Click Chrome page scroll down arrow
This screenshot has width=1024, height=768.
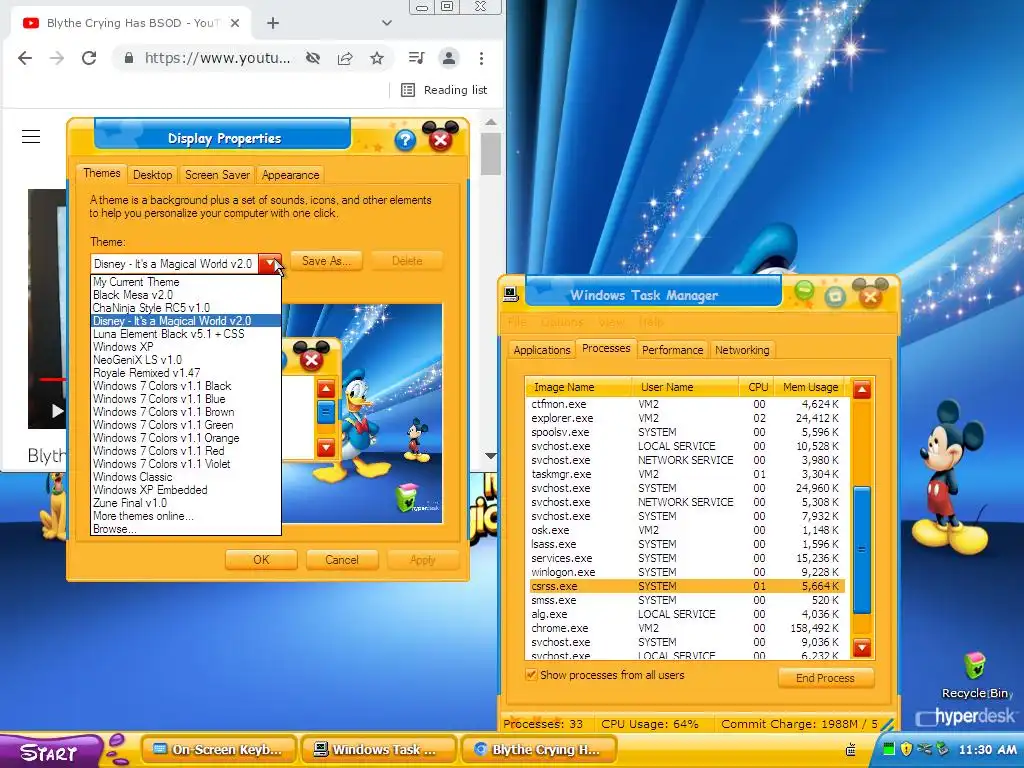pyautogui.click(x=491, y=456)
